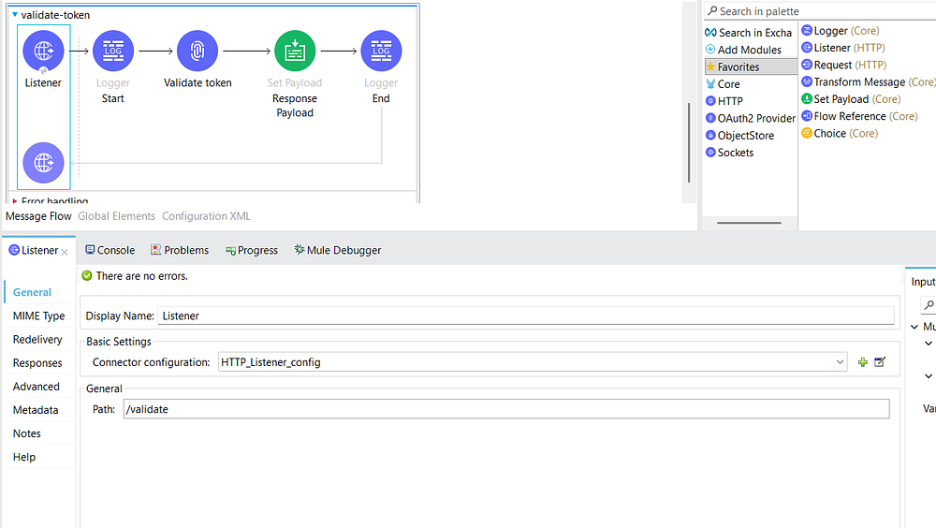Select Notes settings section
Image resolution: width=936 pixels, height=528 pixels.
point(27,434)
